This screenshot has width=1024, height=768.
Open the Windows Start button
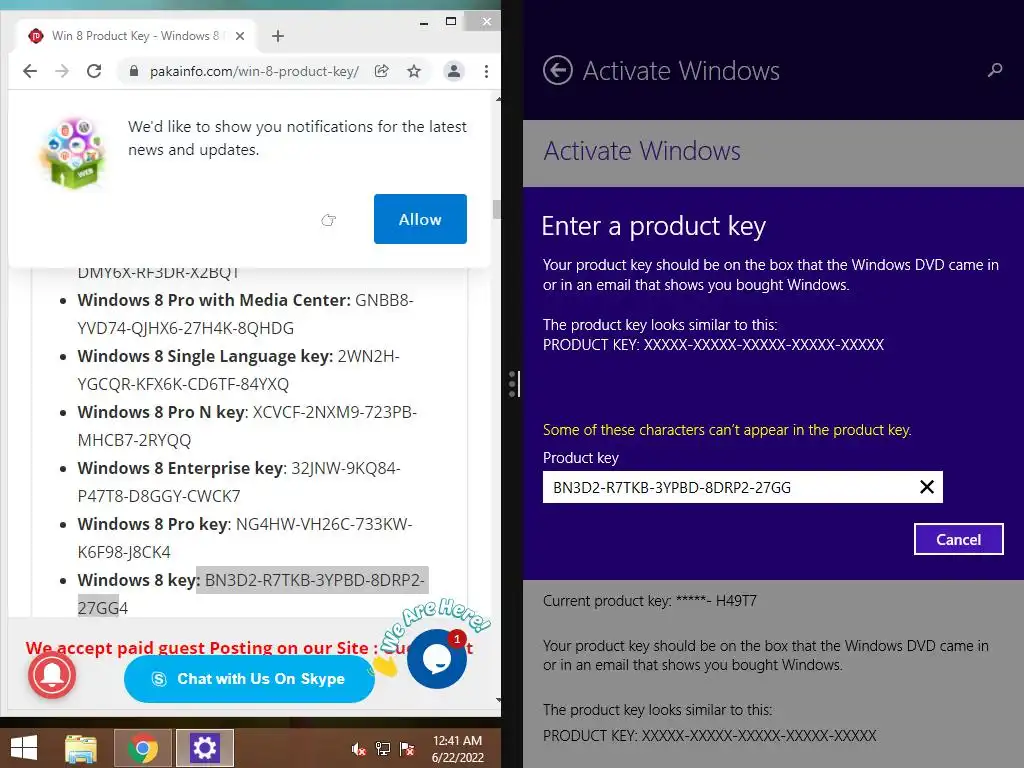click(x=24, y=748)
